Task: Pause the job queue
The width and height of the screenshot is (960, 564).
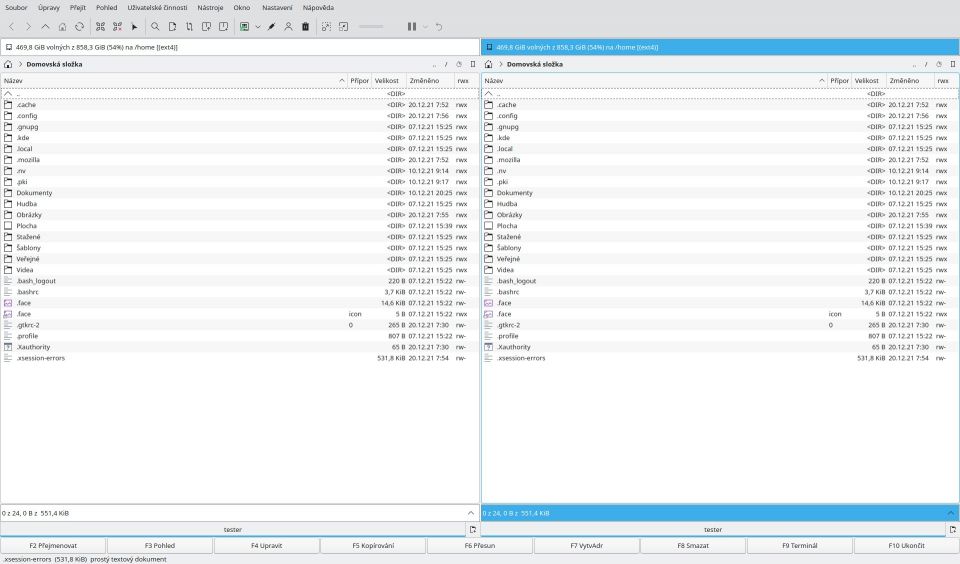Action: click(412, 27)
